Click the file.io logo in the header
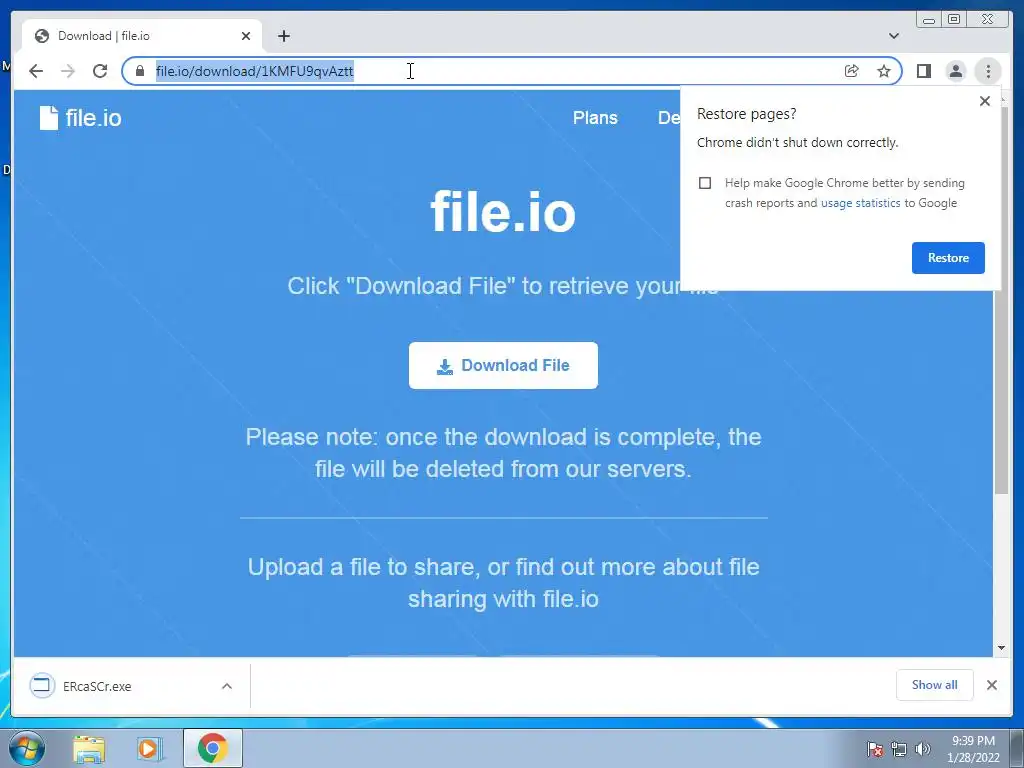Screen dimensions: 1024x768 pos(80,118)
